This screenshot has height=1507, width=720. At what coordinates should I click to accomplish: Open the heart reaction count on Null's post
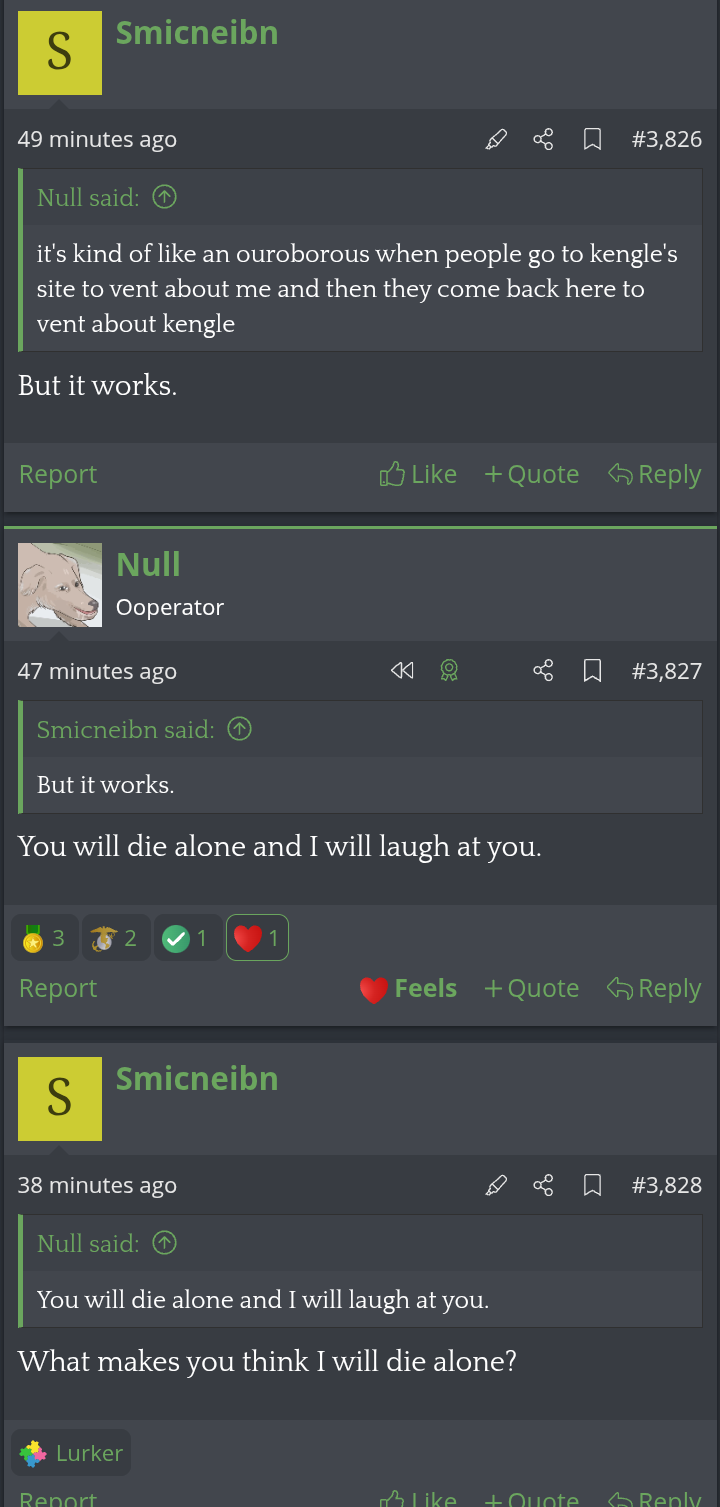(x=257, y=938)
